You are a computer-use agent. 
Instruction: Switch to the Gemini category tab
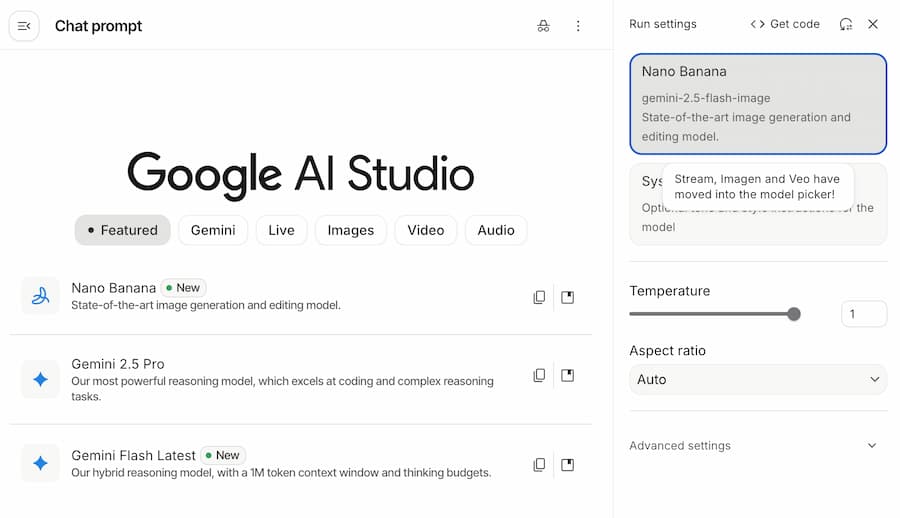pos(213,230)
